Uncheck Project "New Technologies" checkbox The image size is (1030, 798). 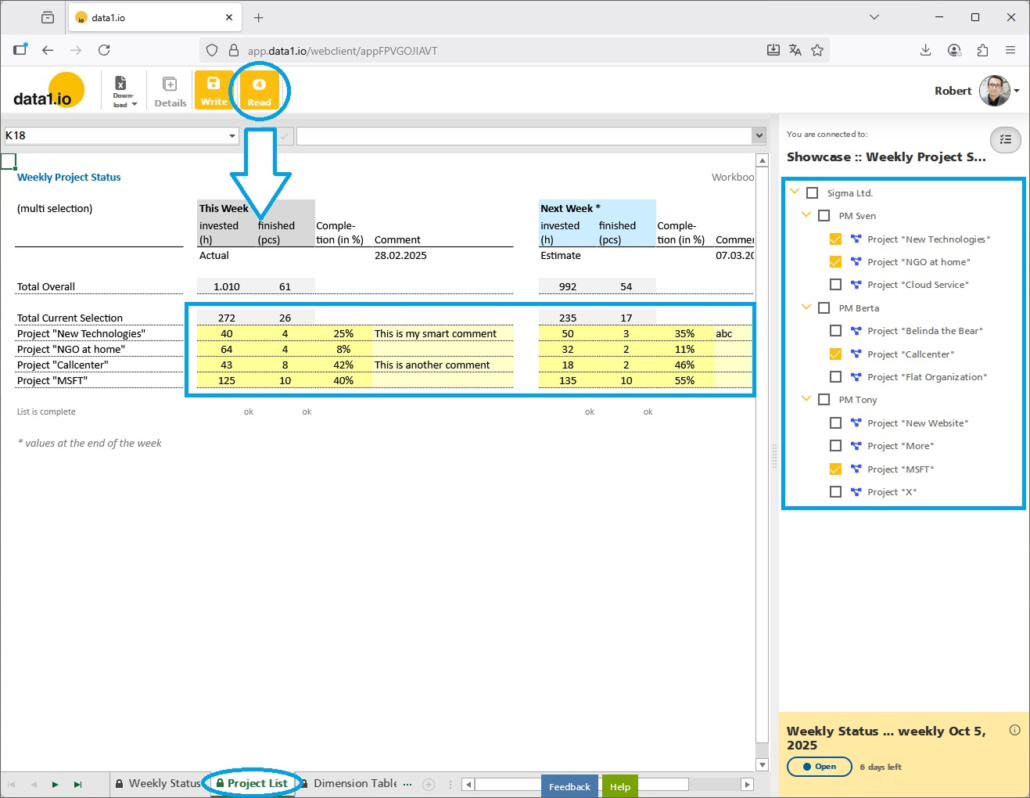coord(836,239)
